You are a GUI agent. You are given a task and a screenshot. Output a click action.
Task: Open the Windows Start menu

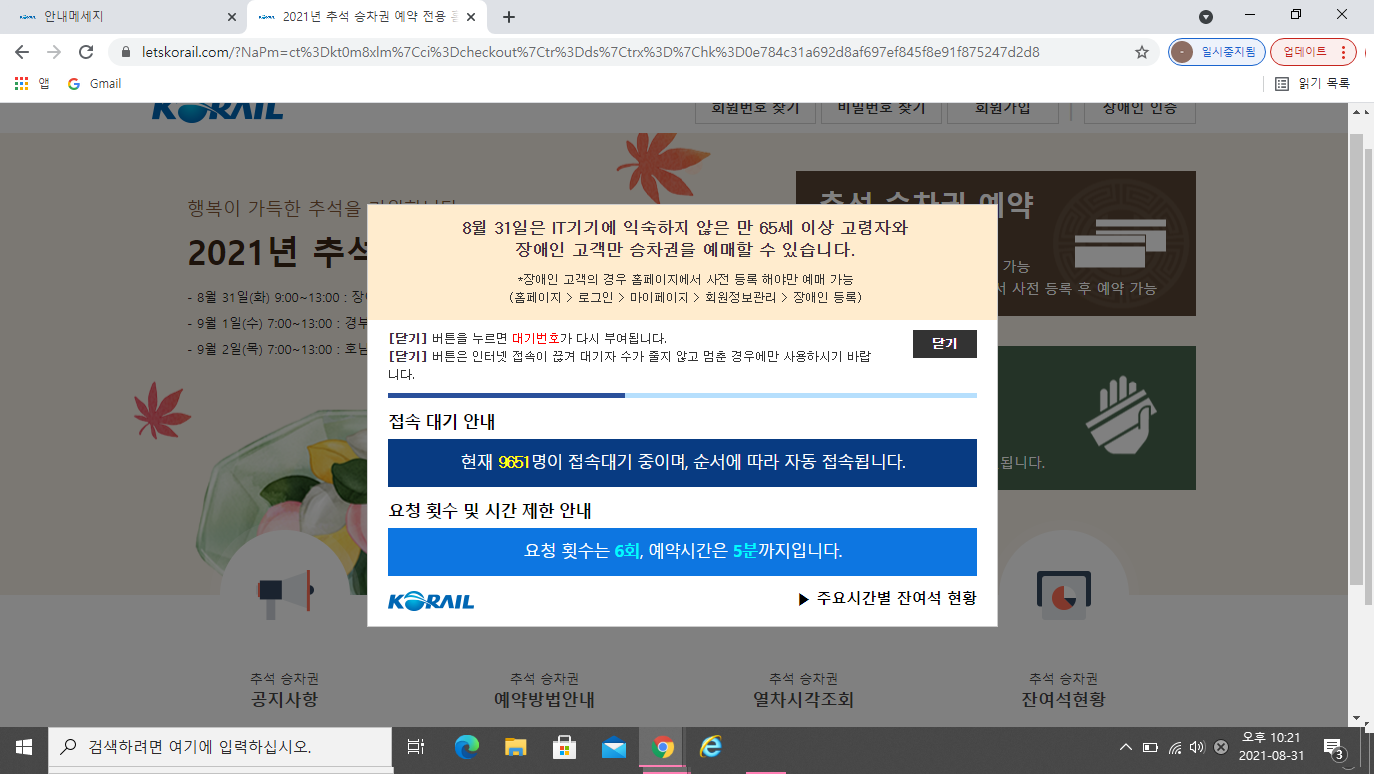pos(24,747)
